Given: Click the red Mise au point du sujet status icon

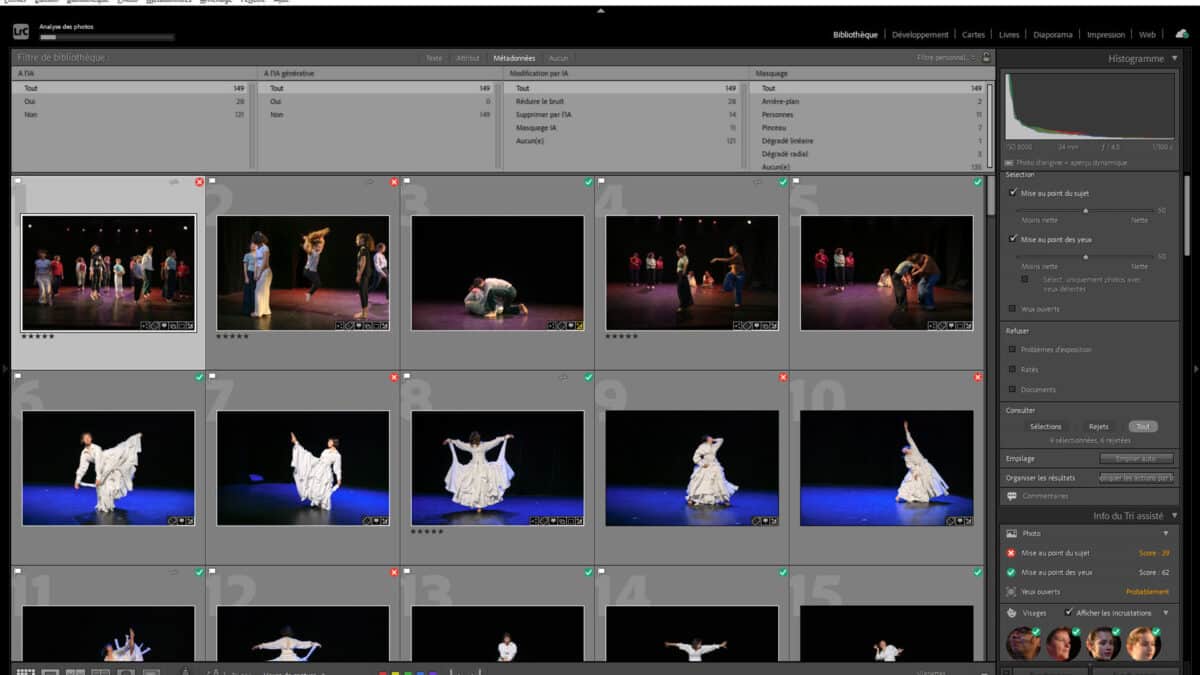Looking at the screenshot, I should [1011, 553].
